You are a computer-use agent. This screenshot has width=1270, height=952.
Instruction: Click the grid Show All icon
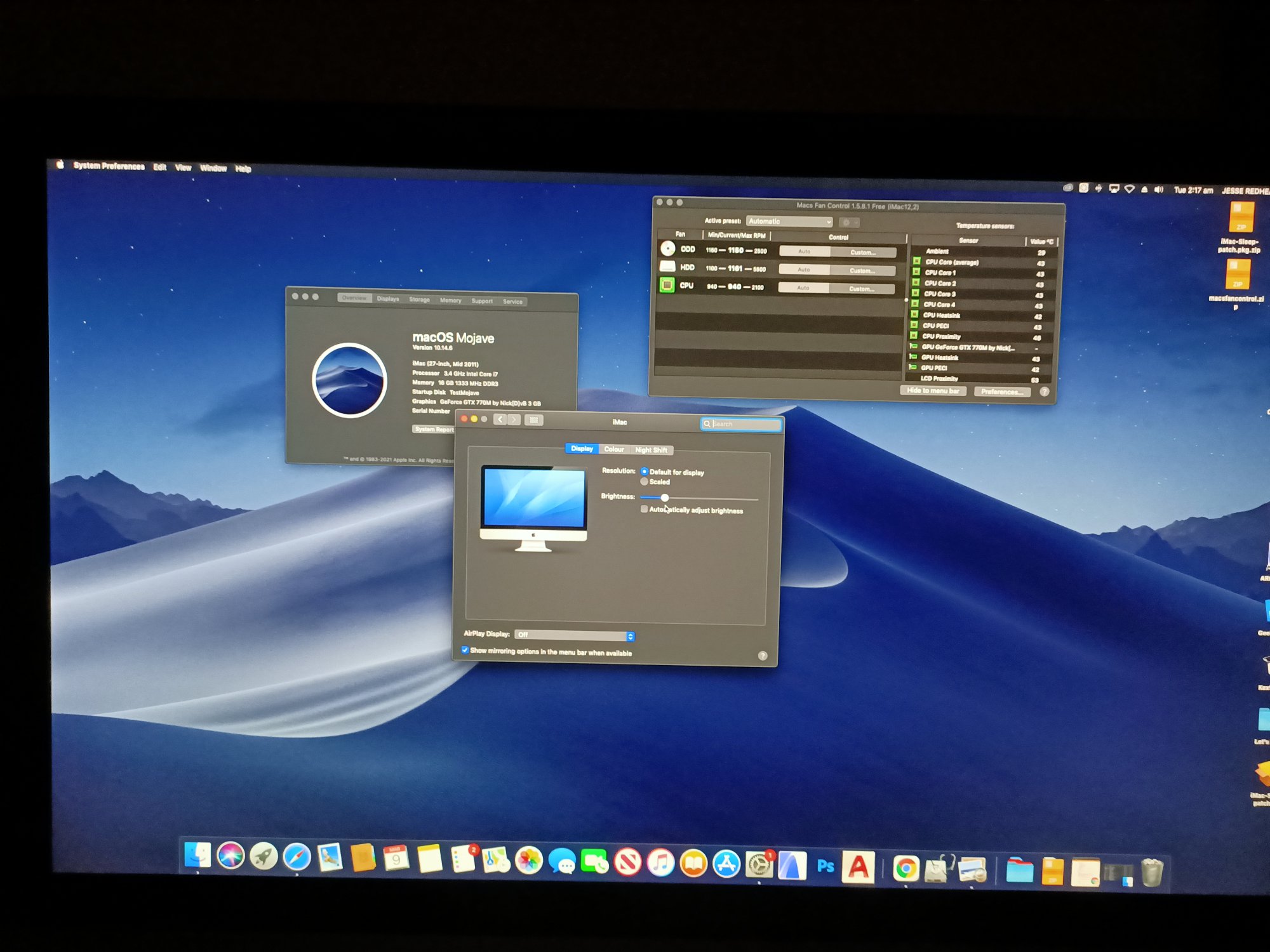click(533, 420)
